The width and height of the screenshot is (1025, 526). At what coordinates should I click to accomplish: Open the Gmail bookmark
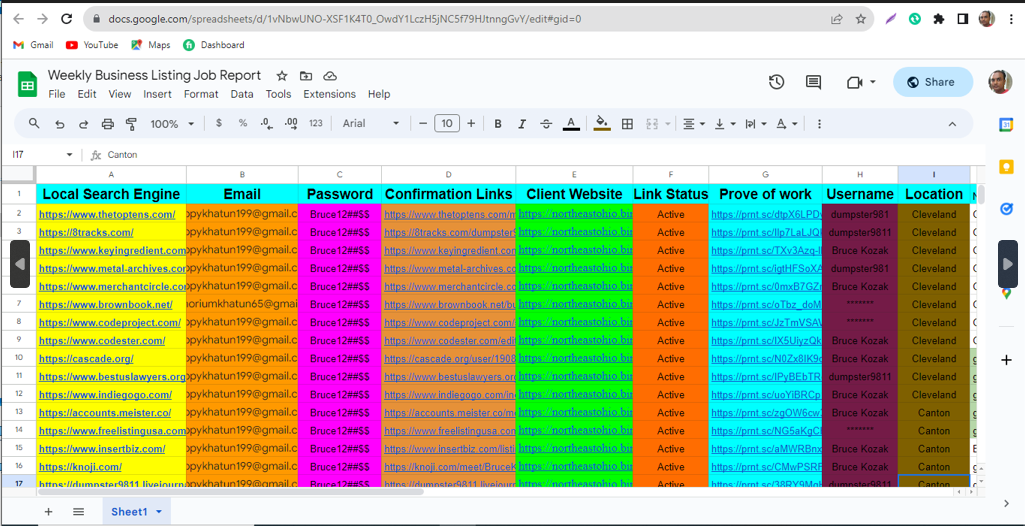pyautogui.click(x=33, y=44)
